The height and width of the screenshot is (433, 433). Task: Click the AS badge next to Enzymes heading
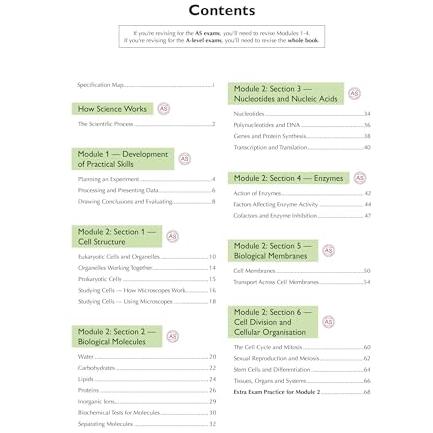click(x=360, y=178)
